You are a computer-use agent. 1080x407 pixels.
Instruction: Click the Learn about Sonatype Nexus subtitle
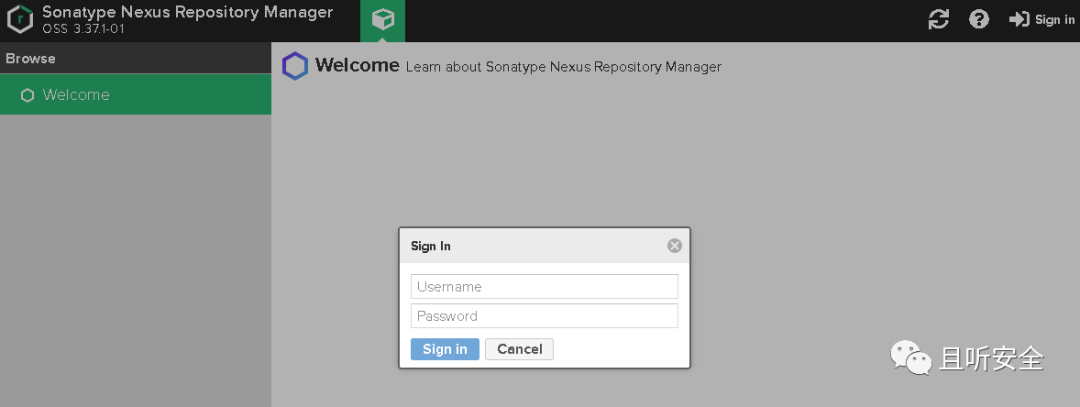coord(563,67)
